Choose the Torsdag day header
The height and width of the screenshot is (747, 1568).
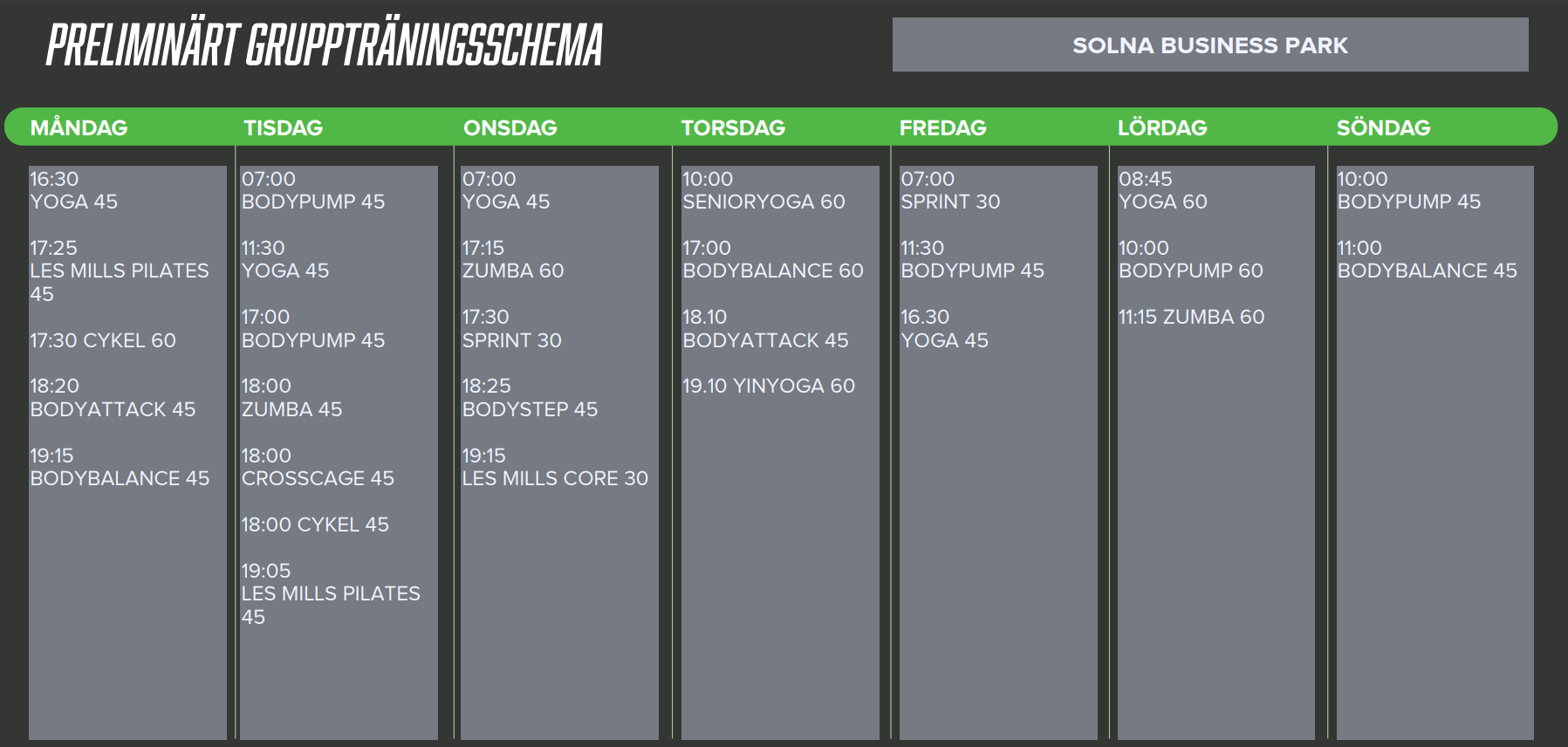coord(733,127)
